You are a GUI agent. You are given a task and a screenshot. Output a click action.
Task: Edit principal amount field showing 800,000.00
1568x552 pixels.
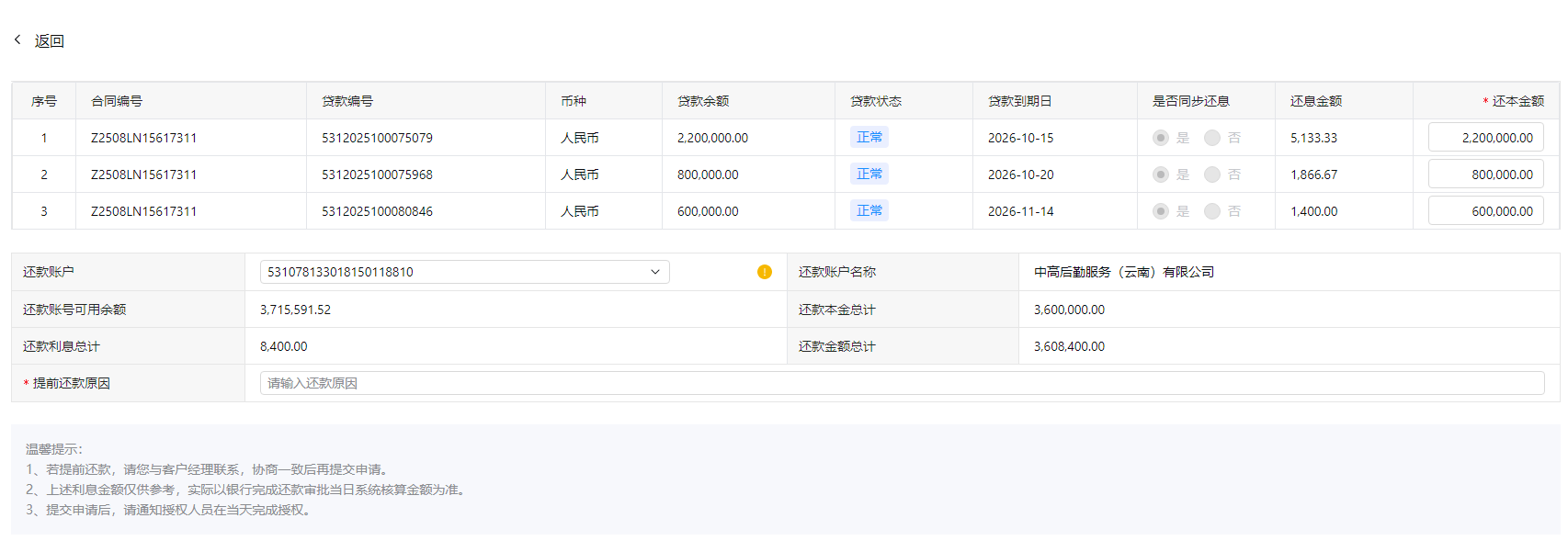(1485, 175)
